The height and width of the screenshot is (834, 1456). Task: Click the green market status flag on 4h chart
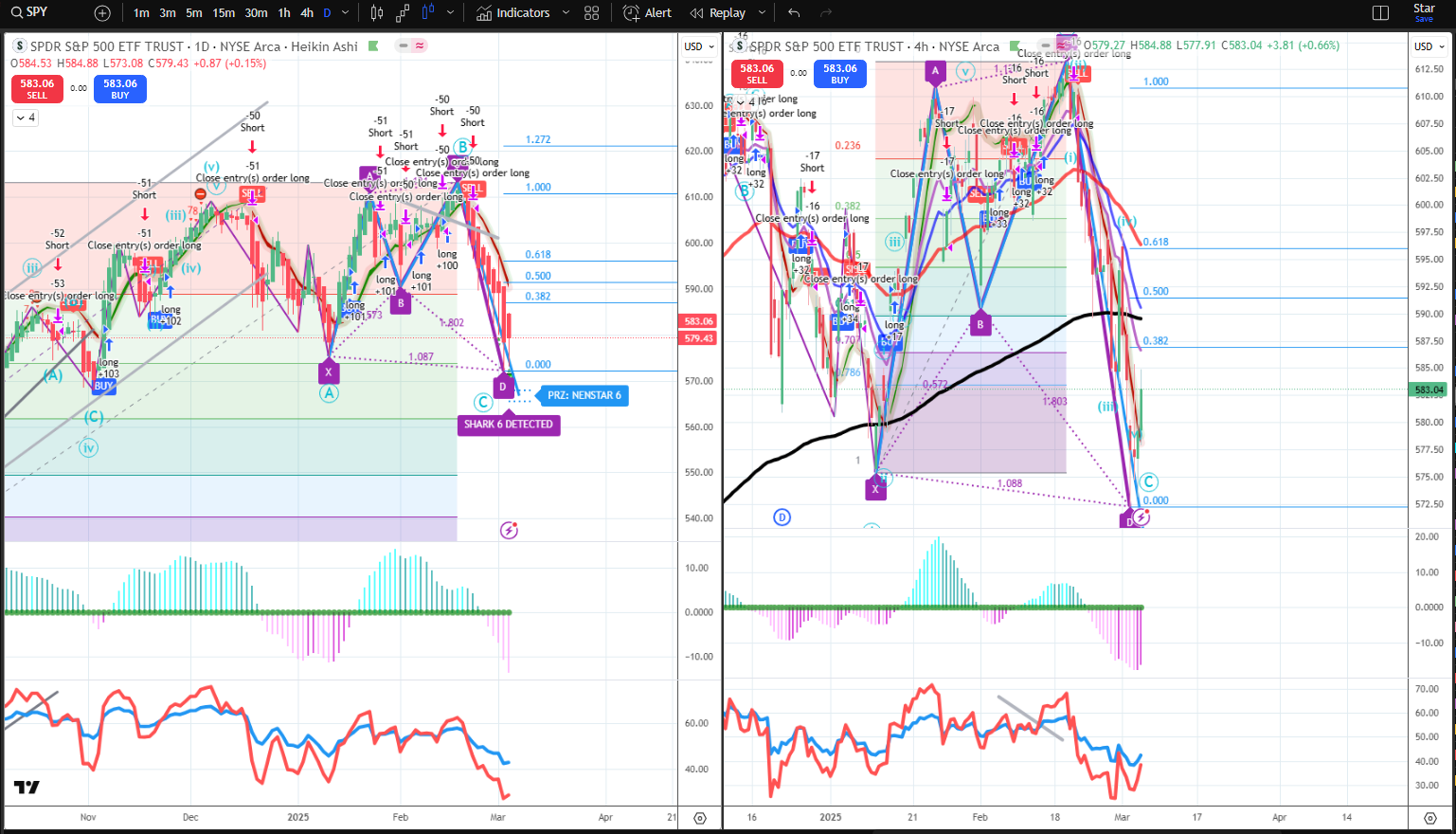click(x=1015, y=46)
